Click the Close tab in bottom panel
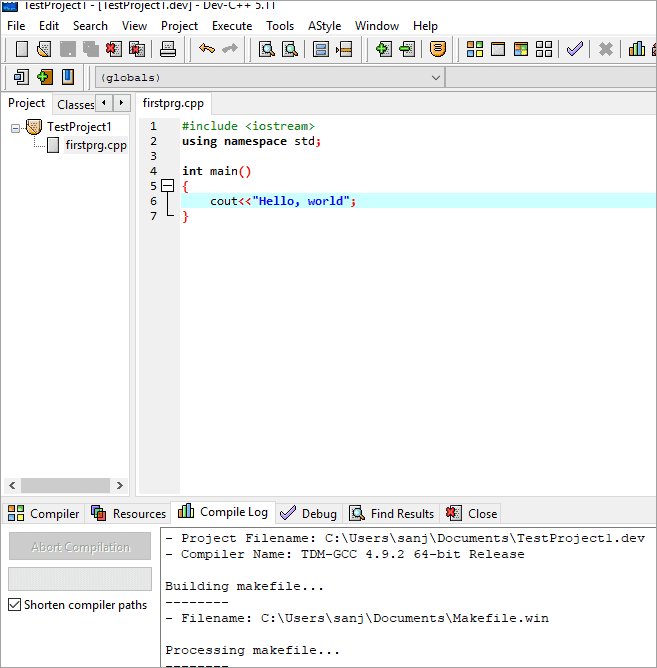This screenshot has height=668, width=657. (471, 513)
